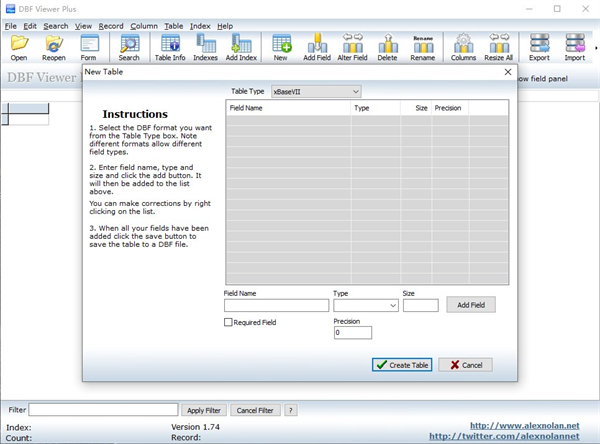Enable the Required Field checkbox

tap(229, 323)
